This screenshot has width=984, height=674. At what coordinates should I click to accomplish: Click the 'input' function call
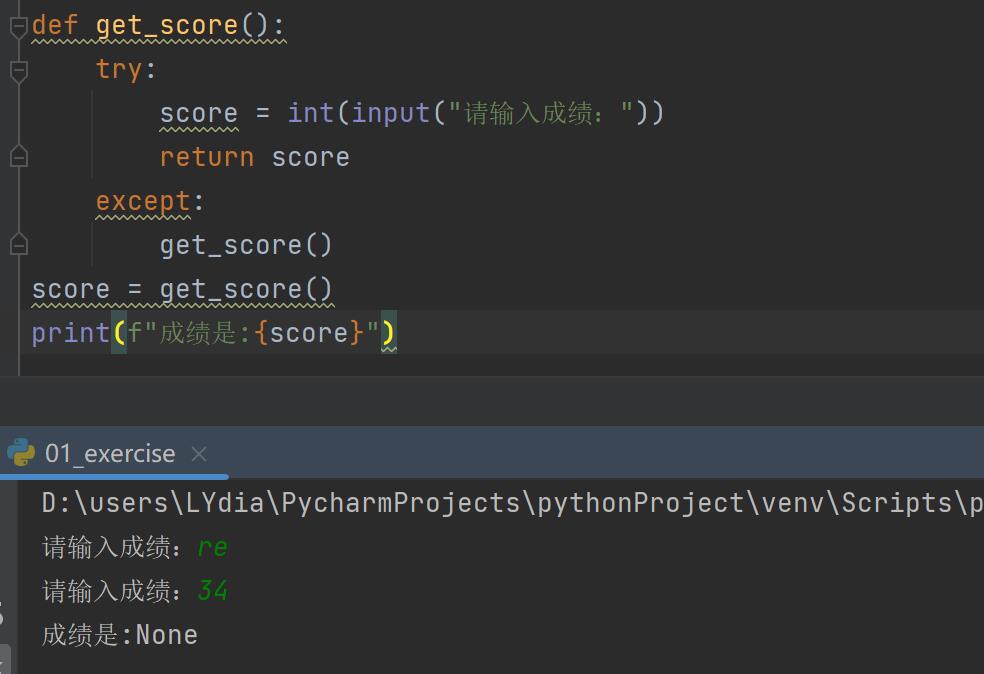click(391, 114)
